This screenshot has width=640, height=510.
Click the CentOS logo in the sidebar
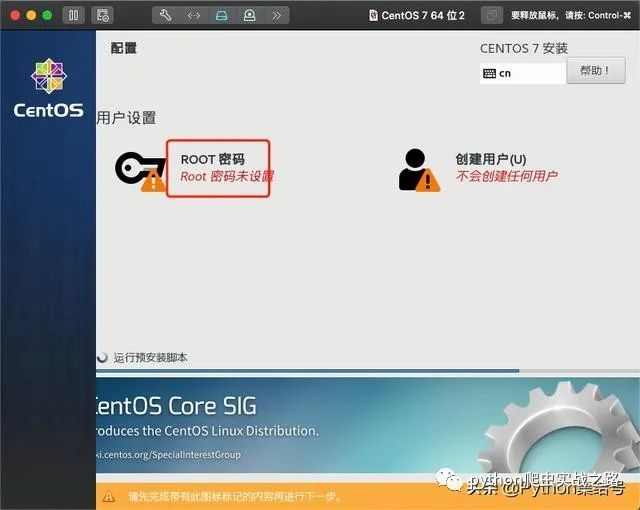tap(49, 88)
